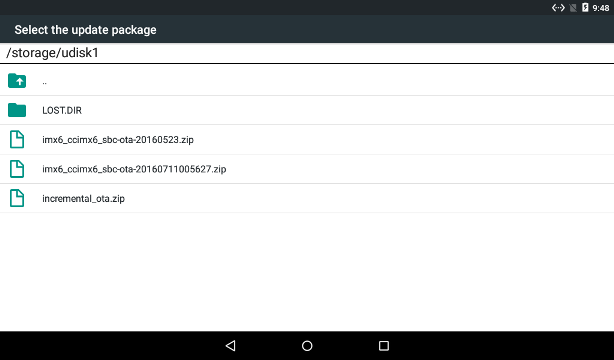Tap the 9:48 clock in status bar
The height and width of the screenshot is (360, 614).
601,8
